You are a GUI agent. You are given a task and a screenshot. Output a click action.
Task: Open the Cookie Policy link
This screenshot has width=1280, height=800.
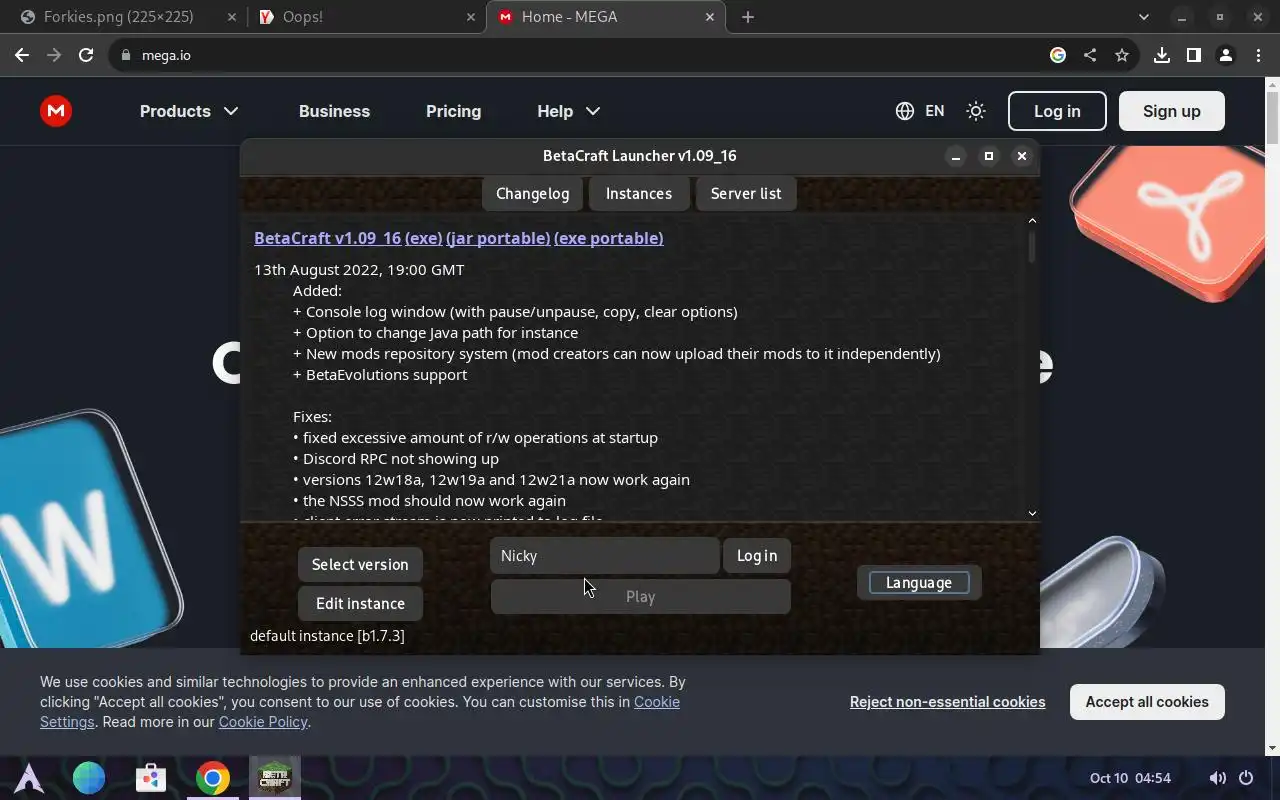point(263,722)
